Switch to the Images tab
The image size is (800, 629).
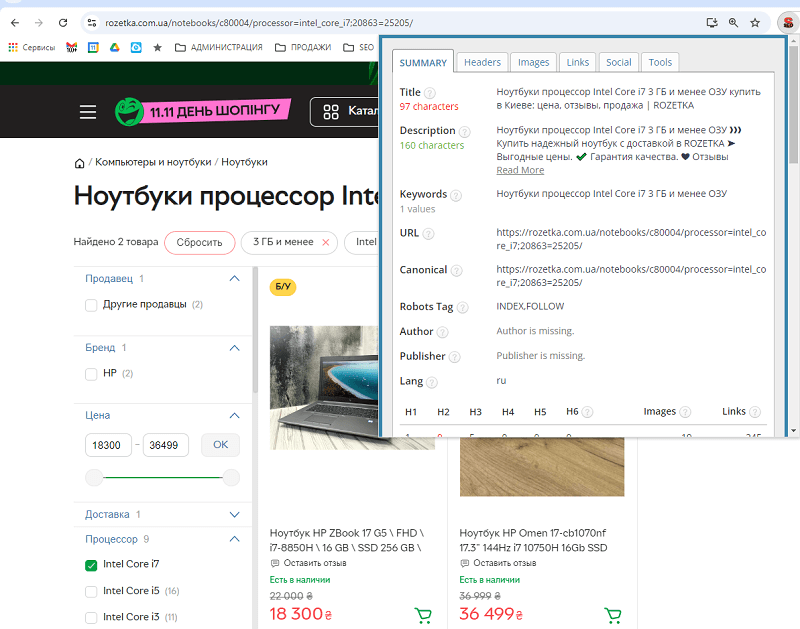click(x=533, y=62)
